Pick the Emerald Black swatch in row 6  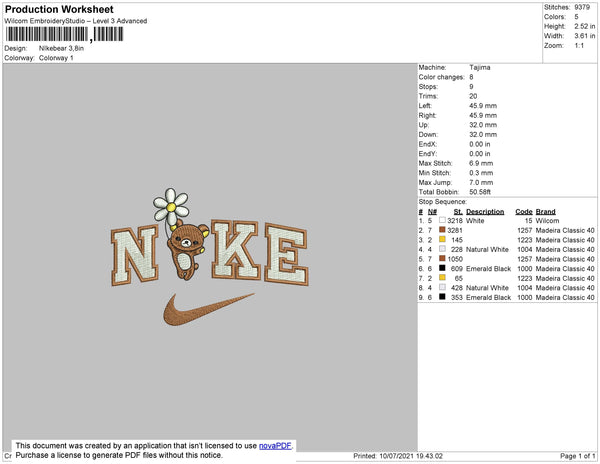tap(442, 268)
